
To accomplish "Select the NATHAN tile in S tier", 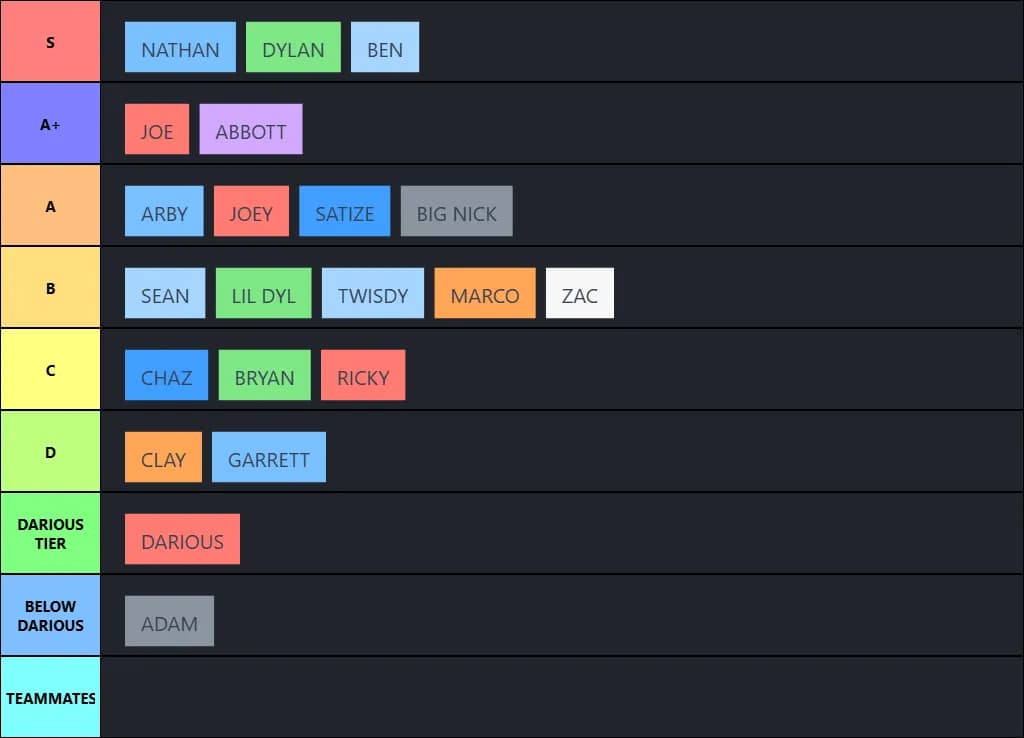I will tap(180, 47).
